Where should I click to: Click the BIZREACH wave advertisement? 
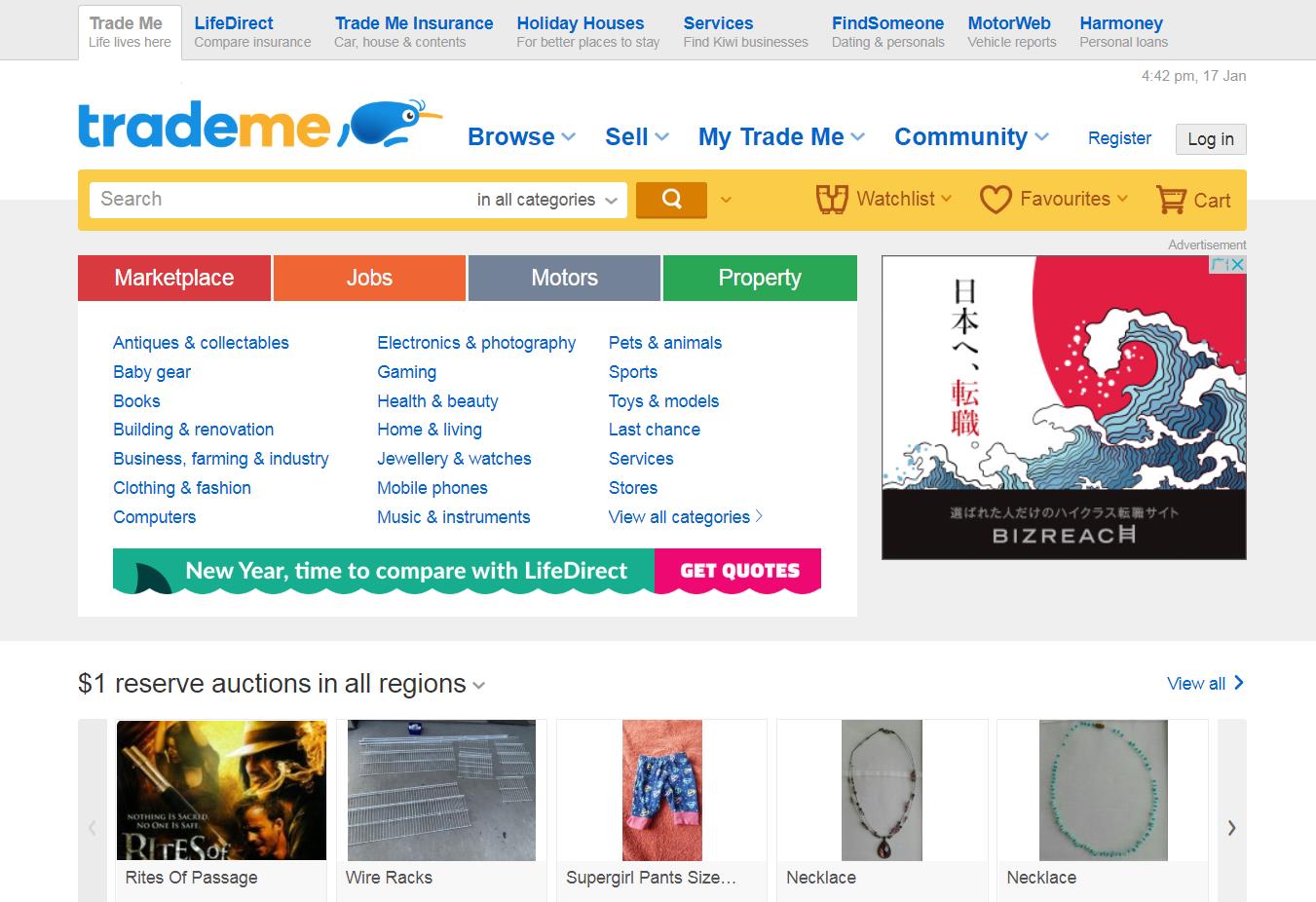(1064, 407)
